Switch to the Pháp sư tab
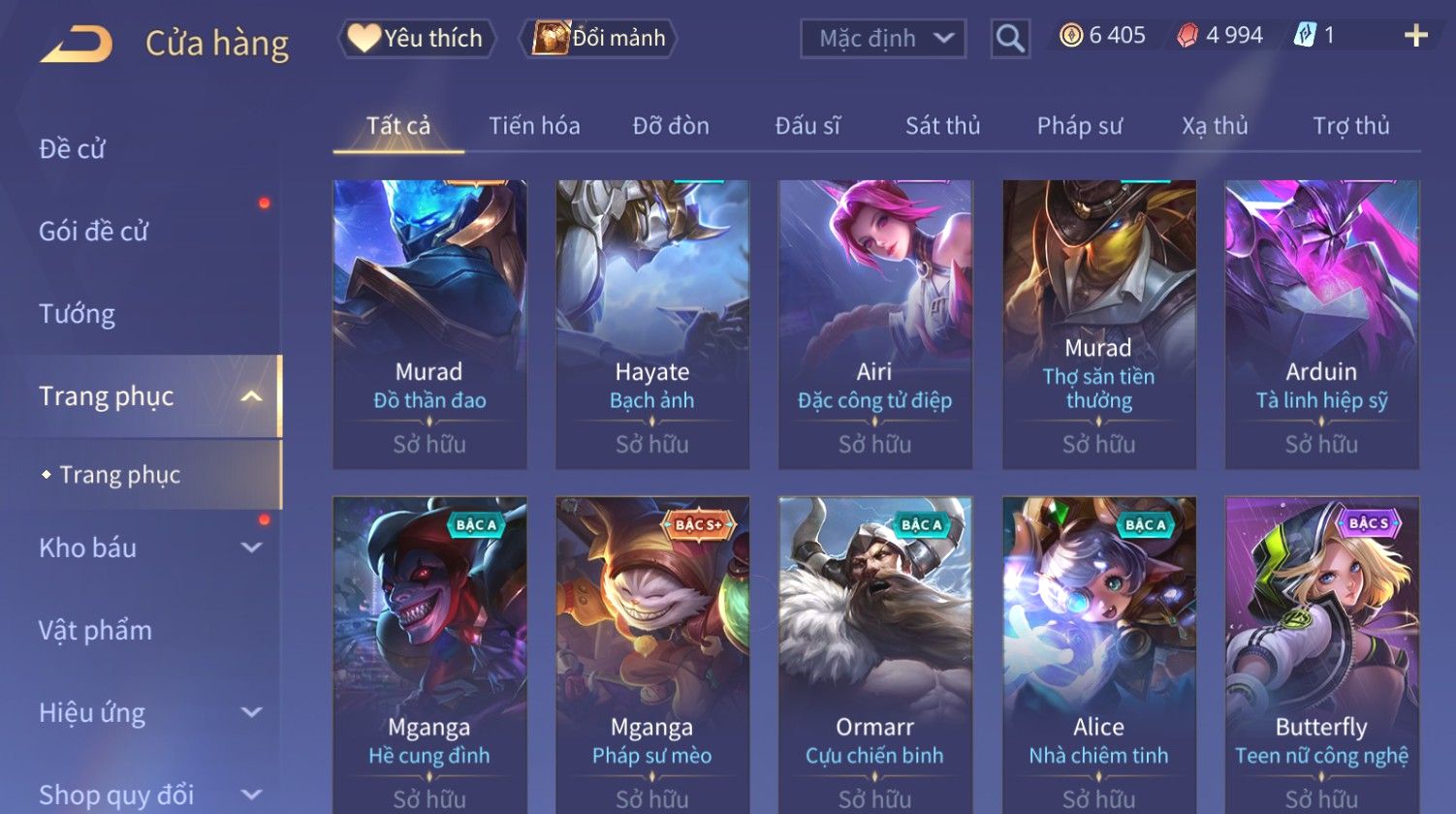Screen dimensions: 1456x814 pos(1079,126)
